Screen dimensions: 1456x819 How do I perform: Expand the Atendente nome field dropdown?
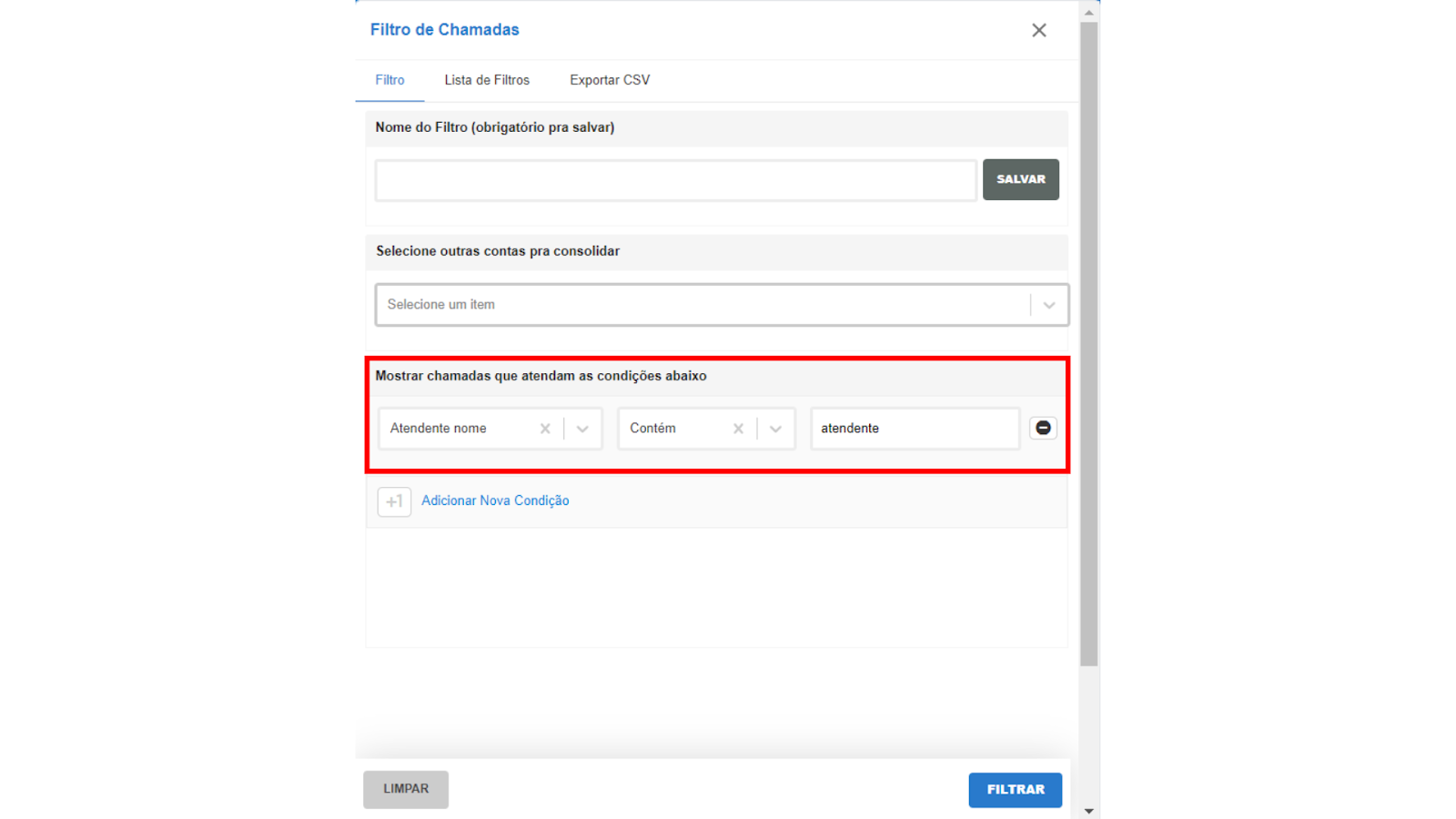point(582,429)
